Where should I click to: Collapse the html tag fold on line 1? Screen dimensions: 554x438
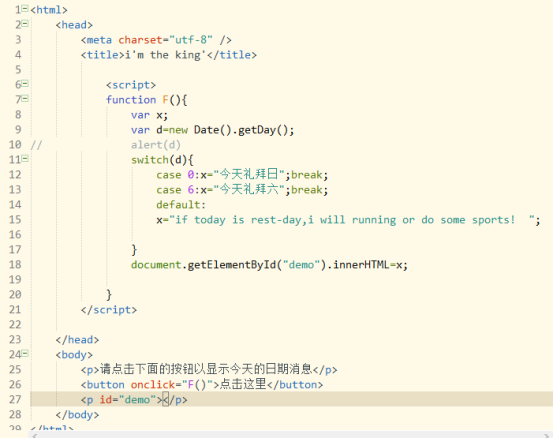[25, 9]
